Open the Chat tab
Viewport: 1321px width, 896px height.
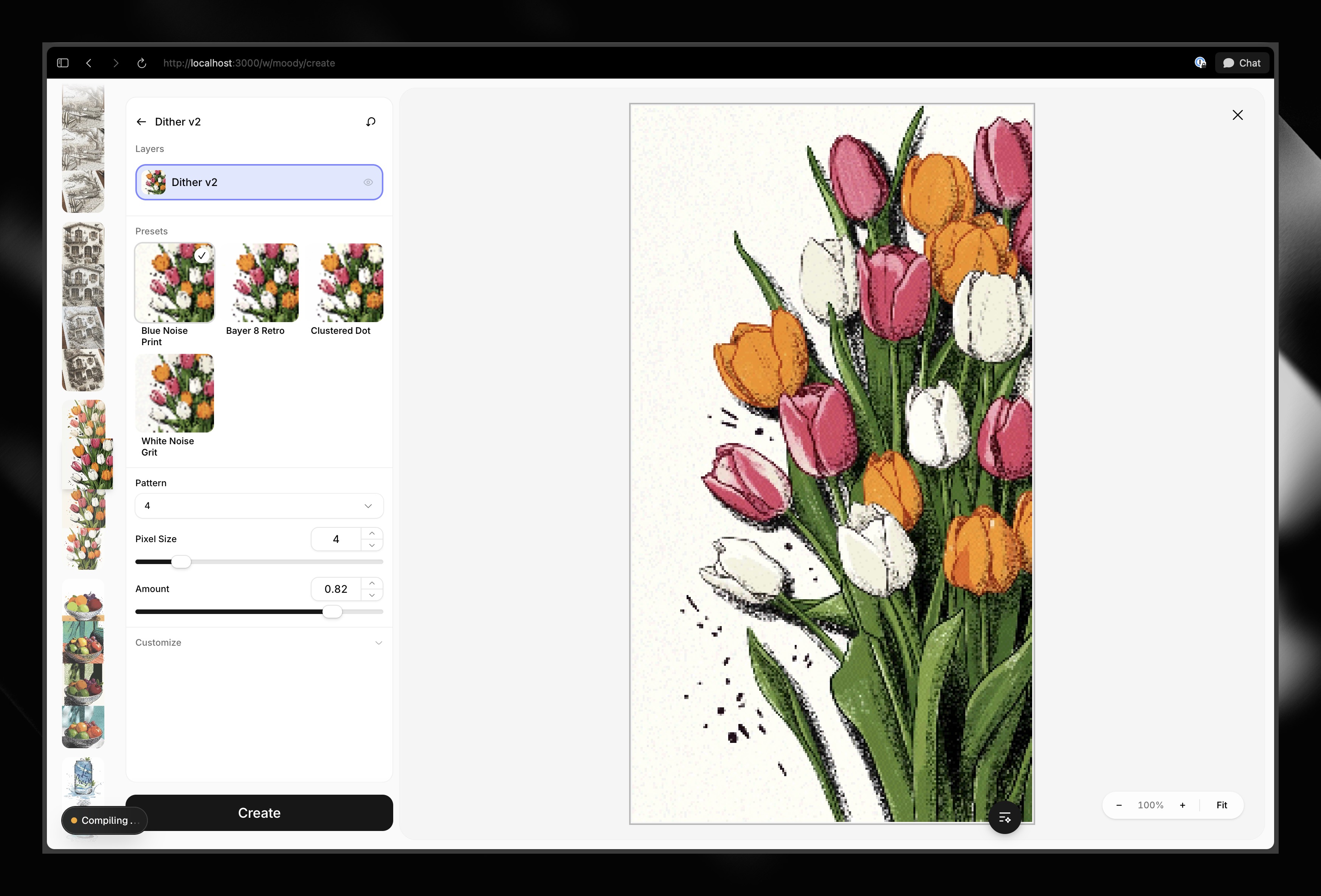[x=1242, y=63]
